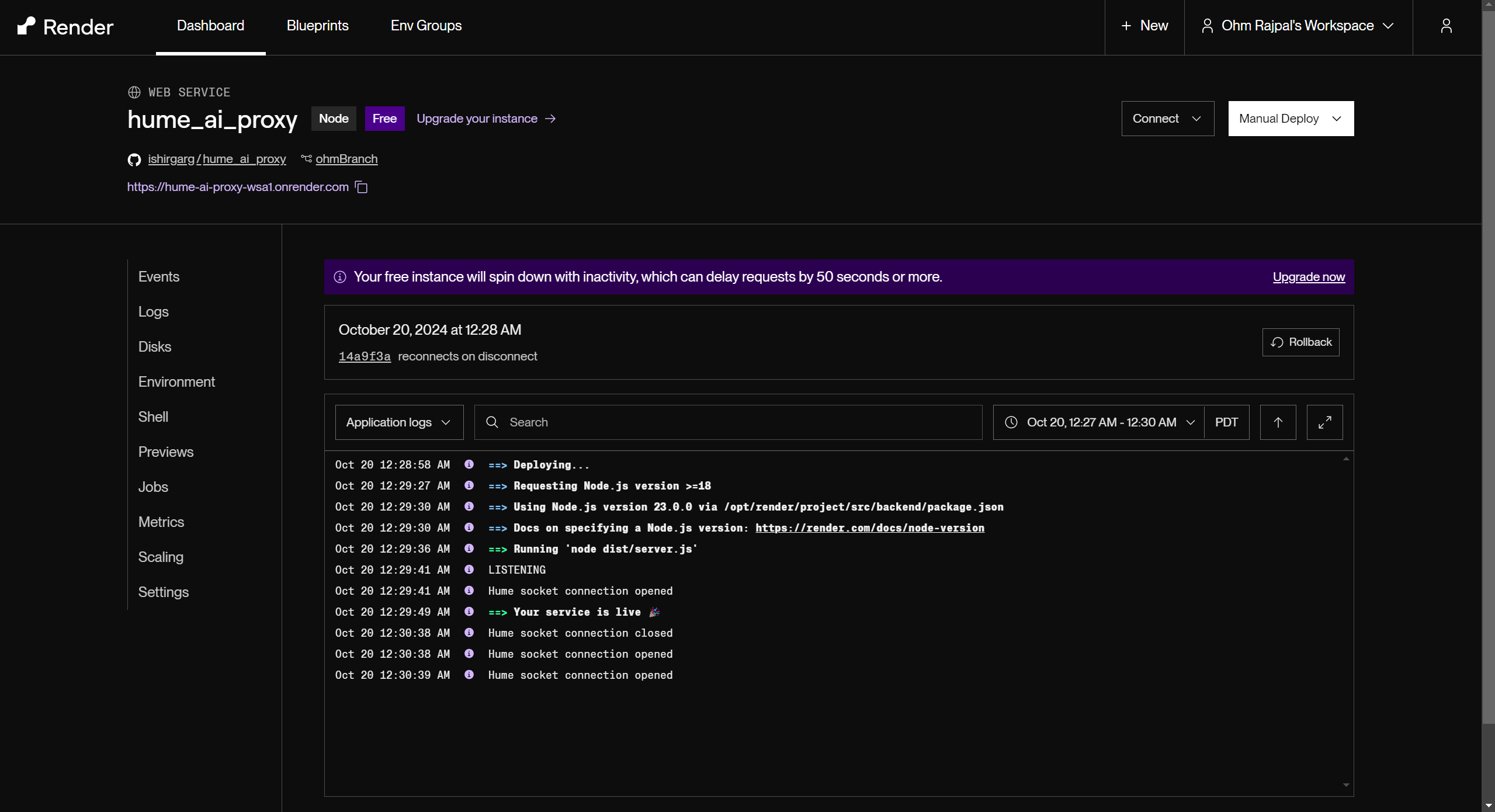Open the Upgrade now link
Screen dimensions: 1495x812
(1309, 277)
